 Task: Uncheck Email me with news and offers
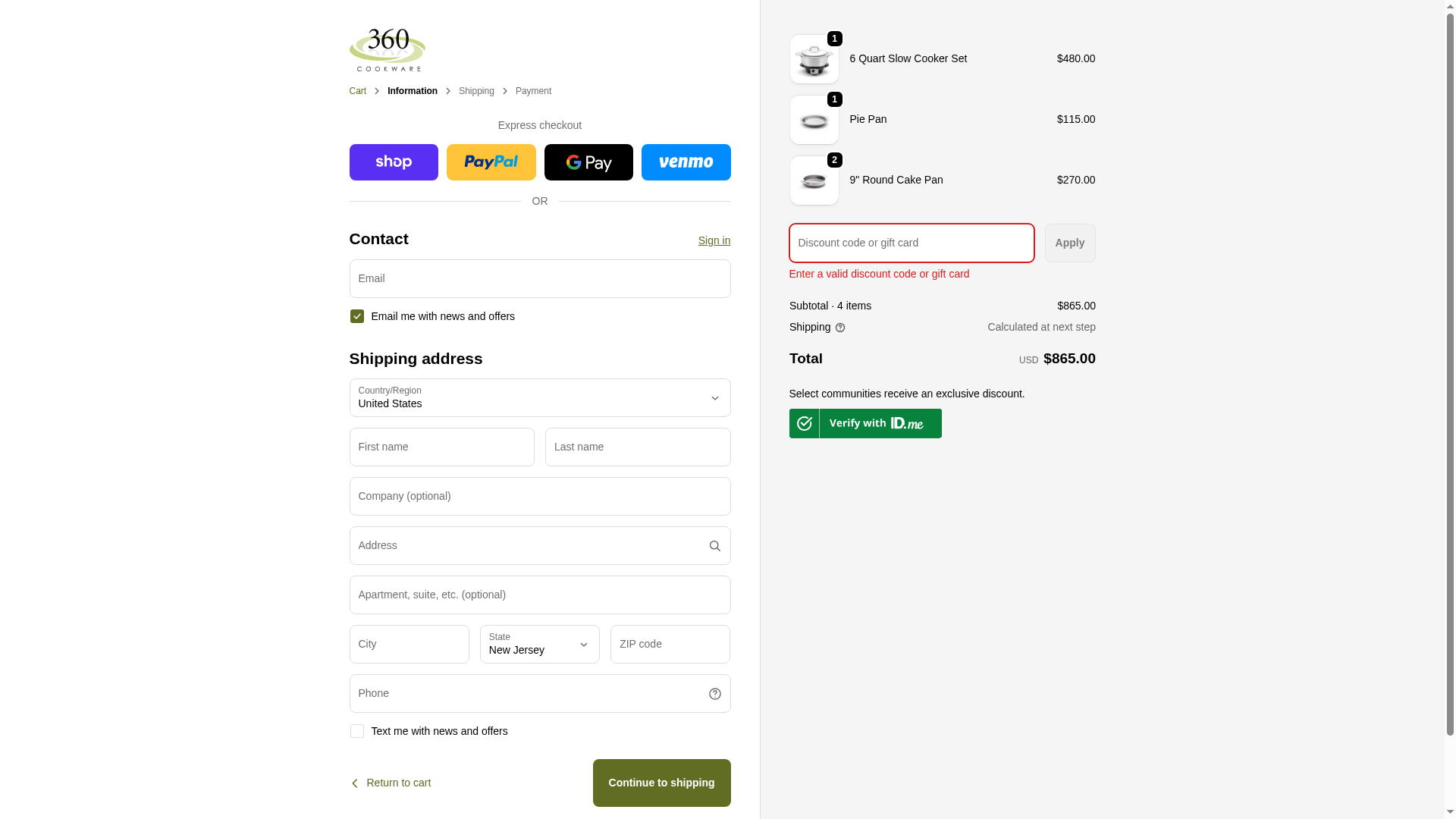357,316
